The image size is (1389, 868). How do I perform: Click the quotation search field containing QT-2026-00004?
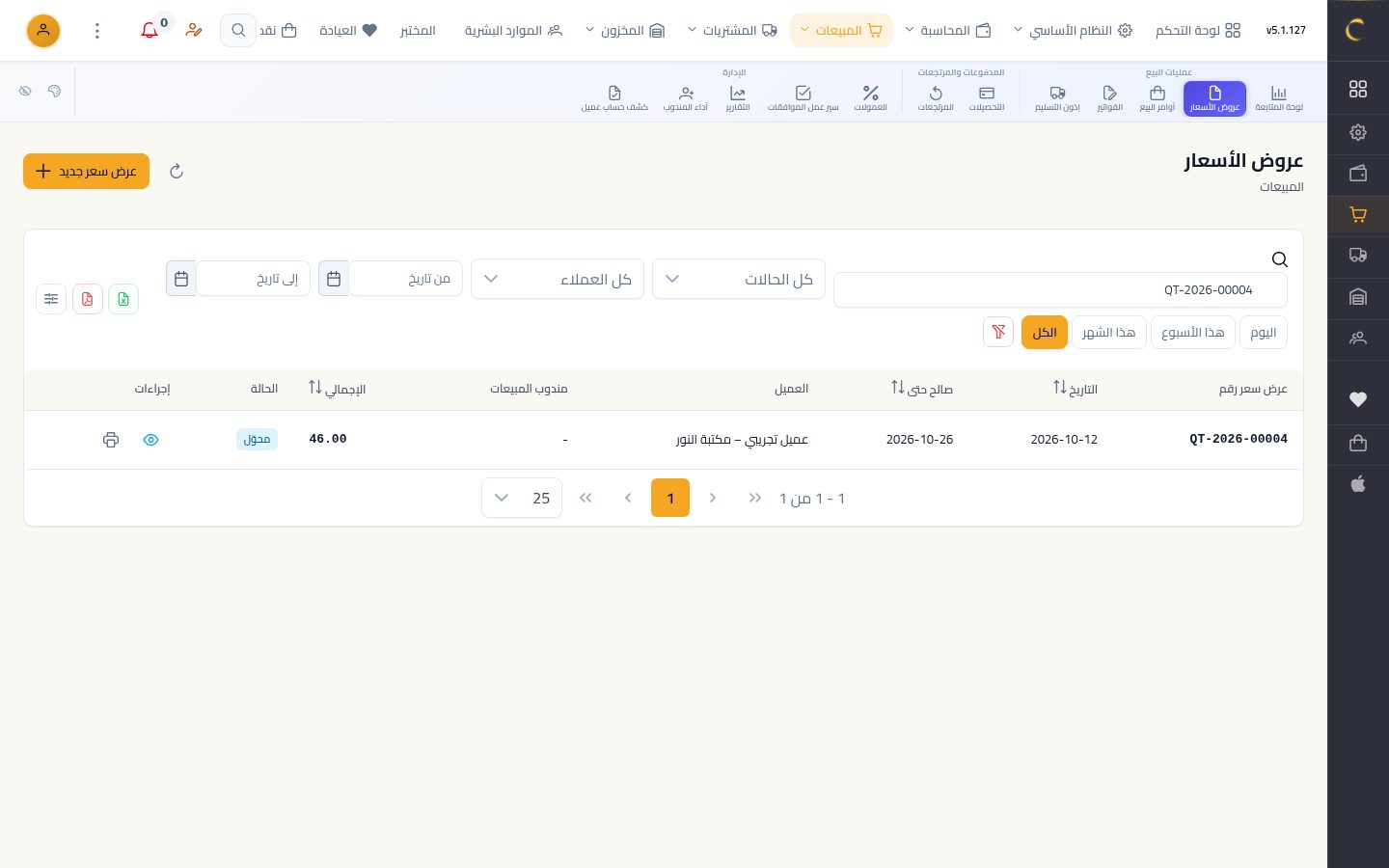pos(1060,290)
